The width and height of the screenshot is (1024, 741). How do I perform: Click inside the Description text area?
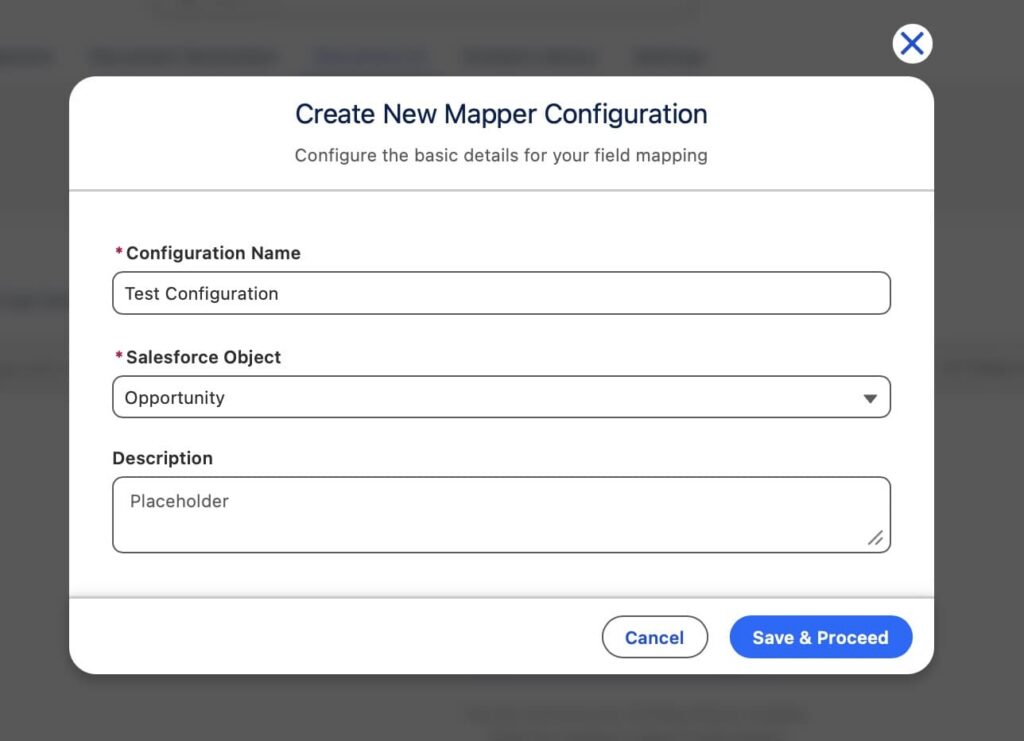[501, 514]
